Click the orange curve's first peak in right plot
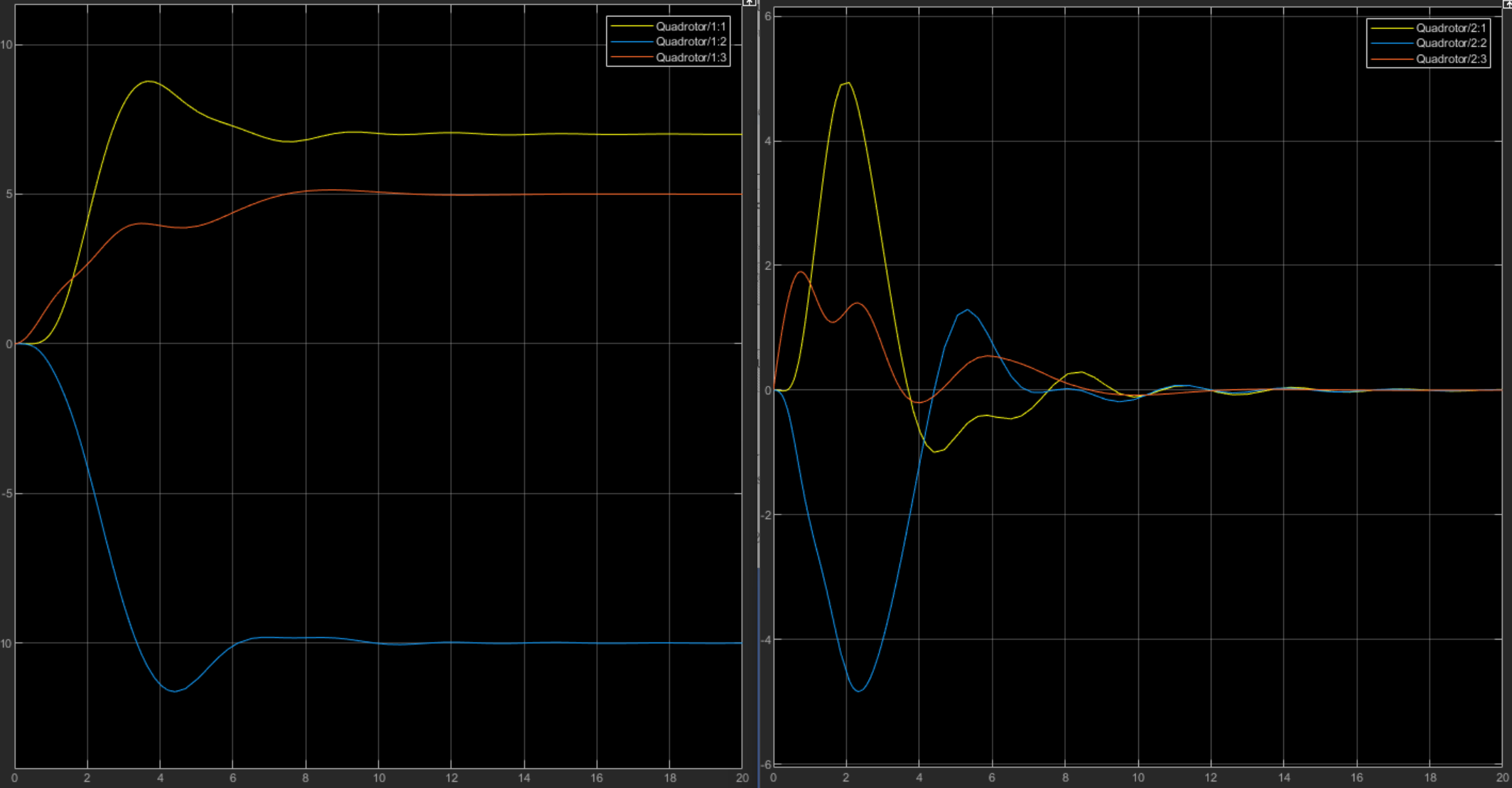 (x=801, y=272)
